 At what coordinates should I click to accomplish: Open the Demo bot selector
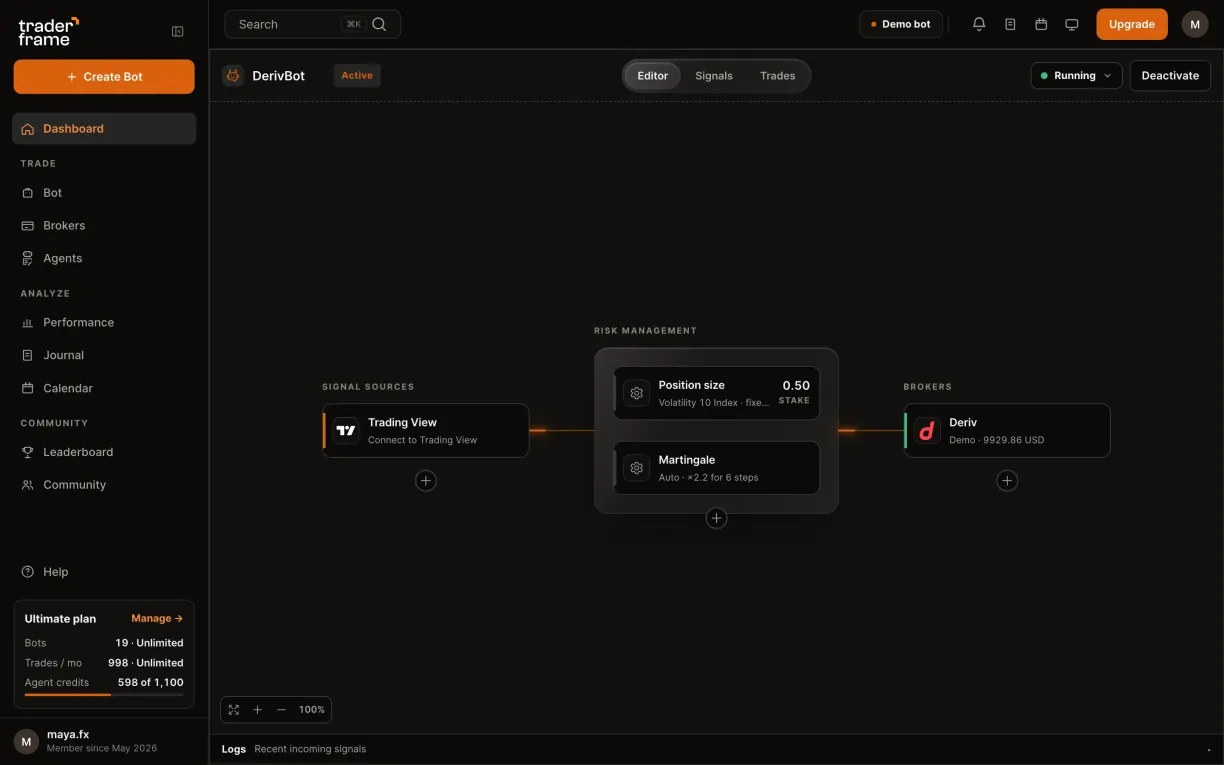pyautogui.click(x=901, y=24)
